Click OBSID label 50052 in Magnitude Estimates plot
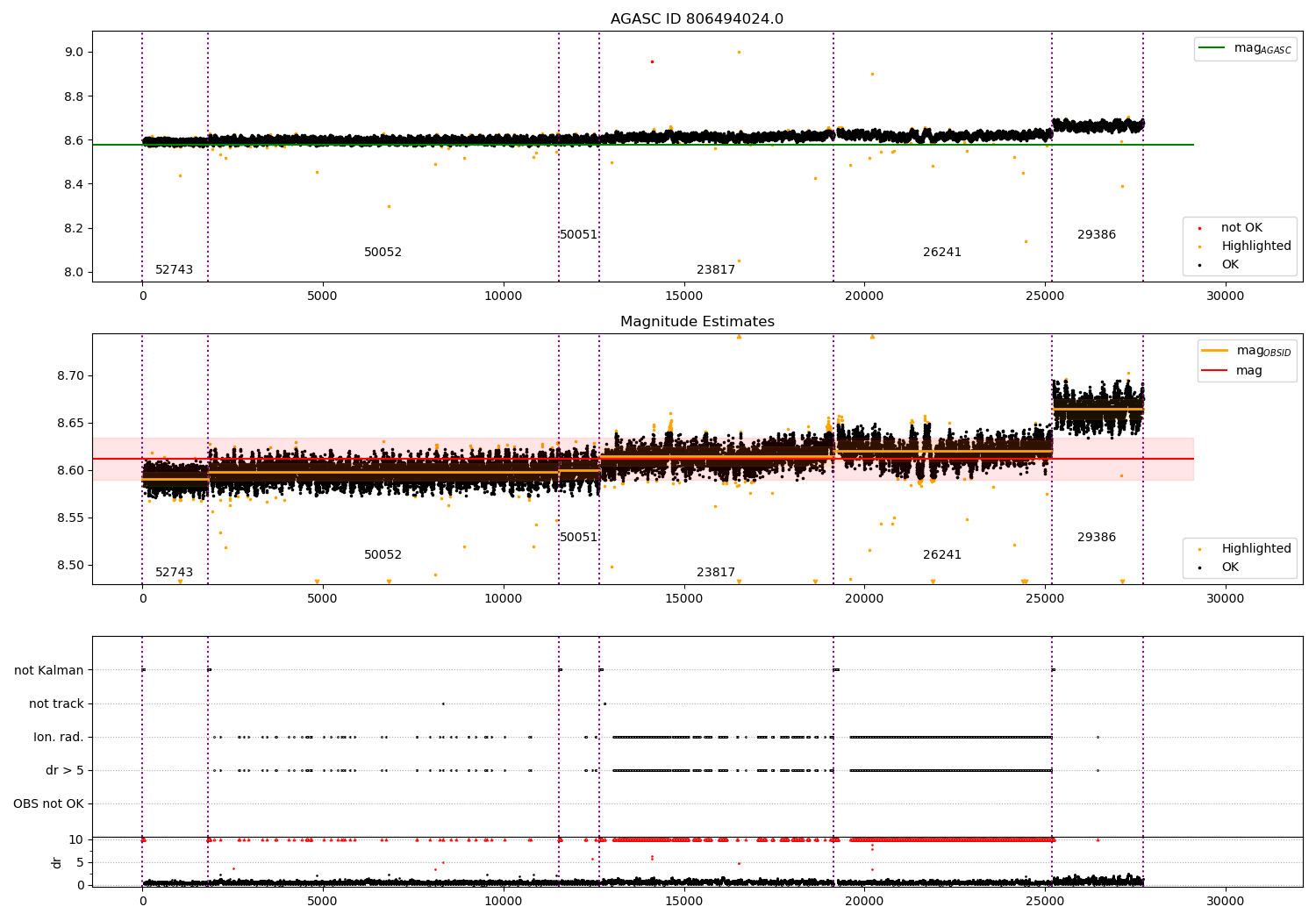The height and width of the screenshot is (921, 1316). (383, 555)
